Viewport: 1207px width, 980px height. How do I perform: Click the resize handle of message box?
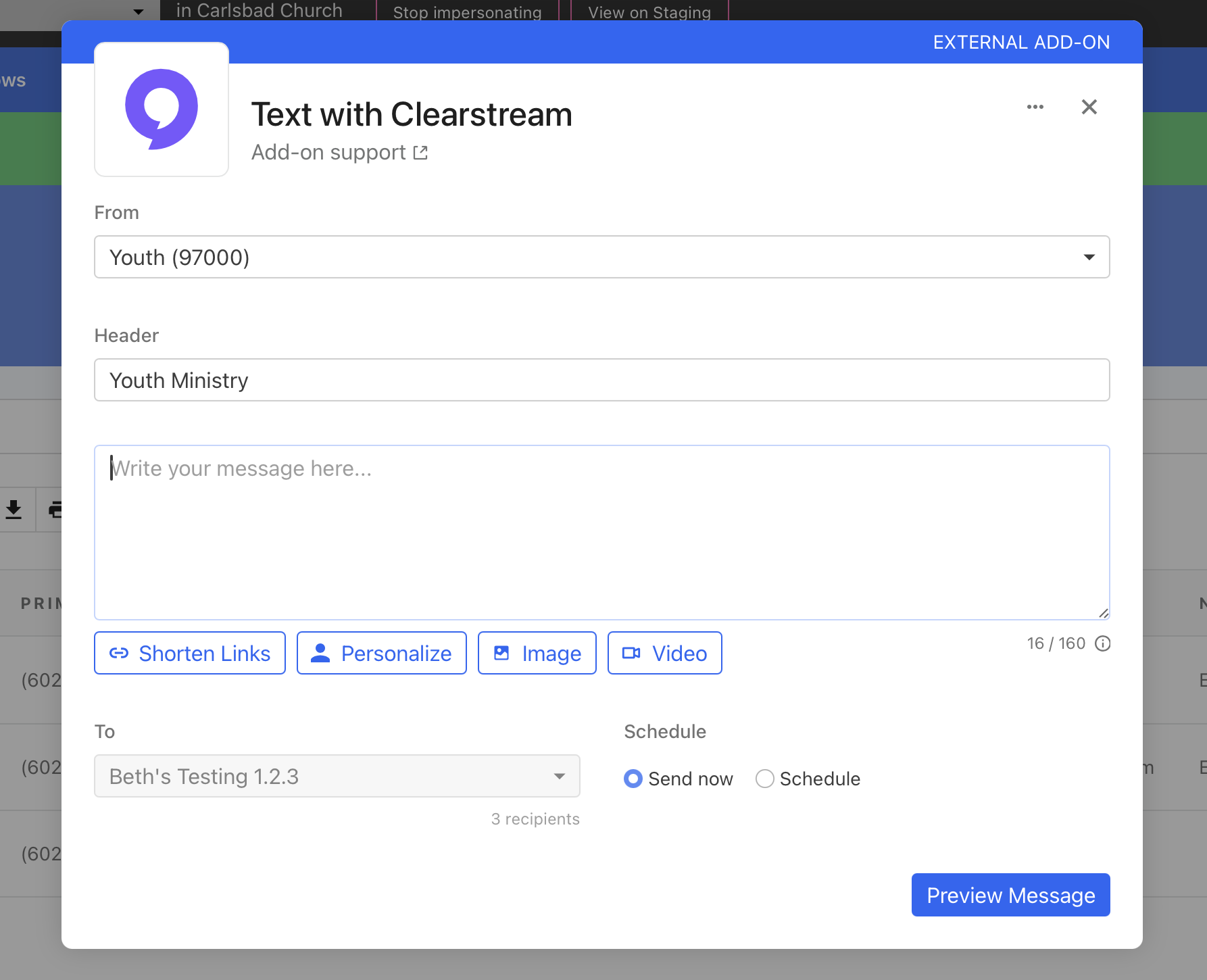click(x=1103, y=613)
